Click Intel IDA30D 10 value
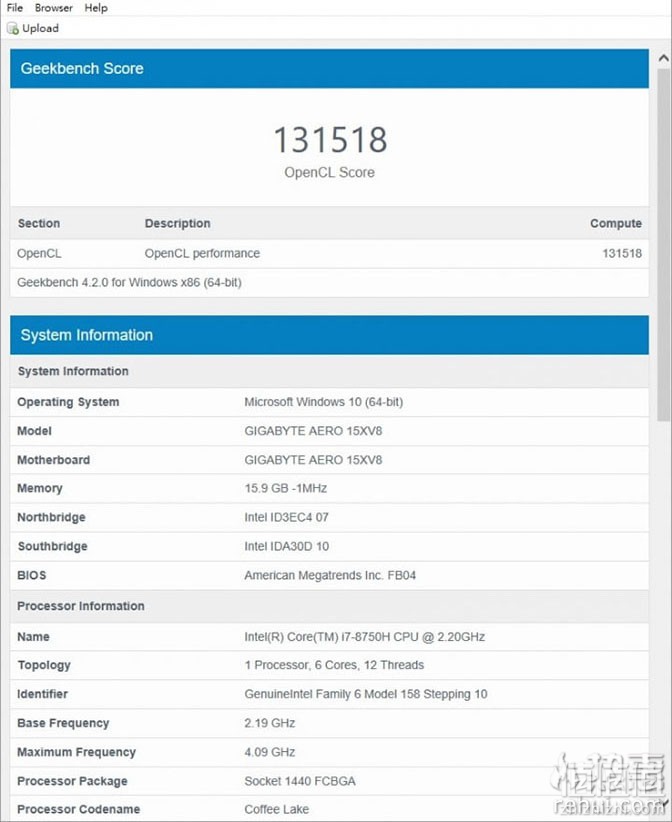The image size is (672, 822). [x=287, y=546]
